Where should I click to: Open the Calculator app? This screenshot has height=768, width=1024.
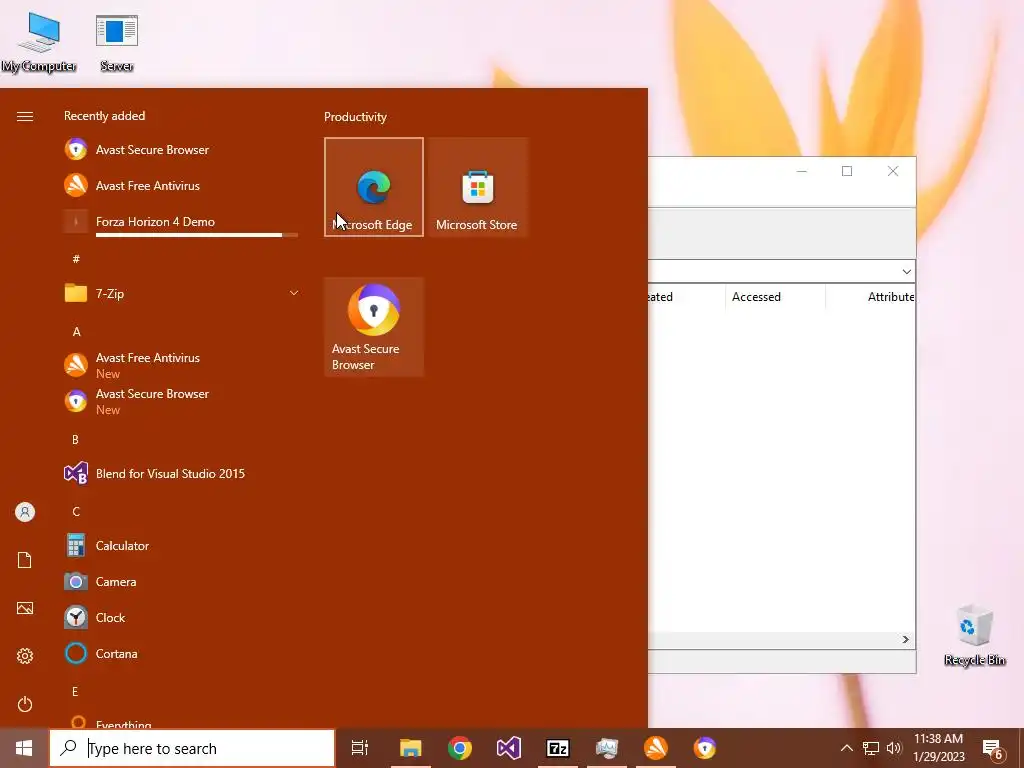point(182,545)
